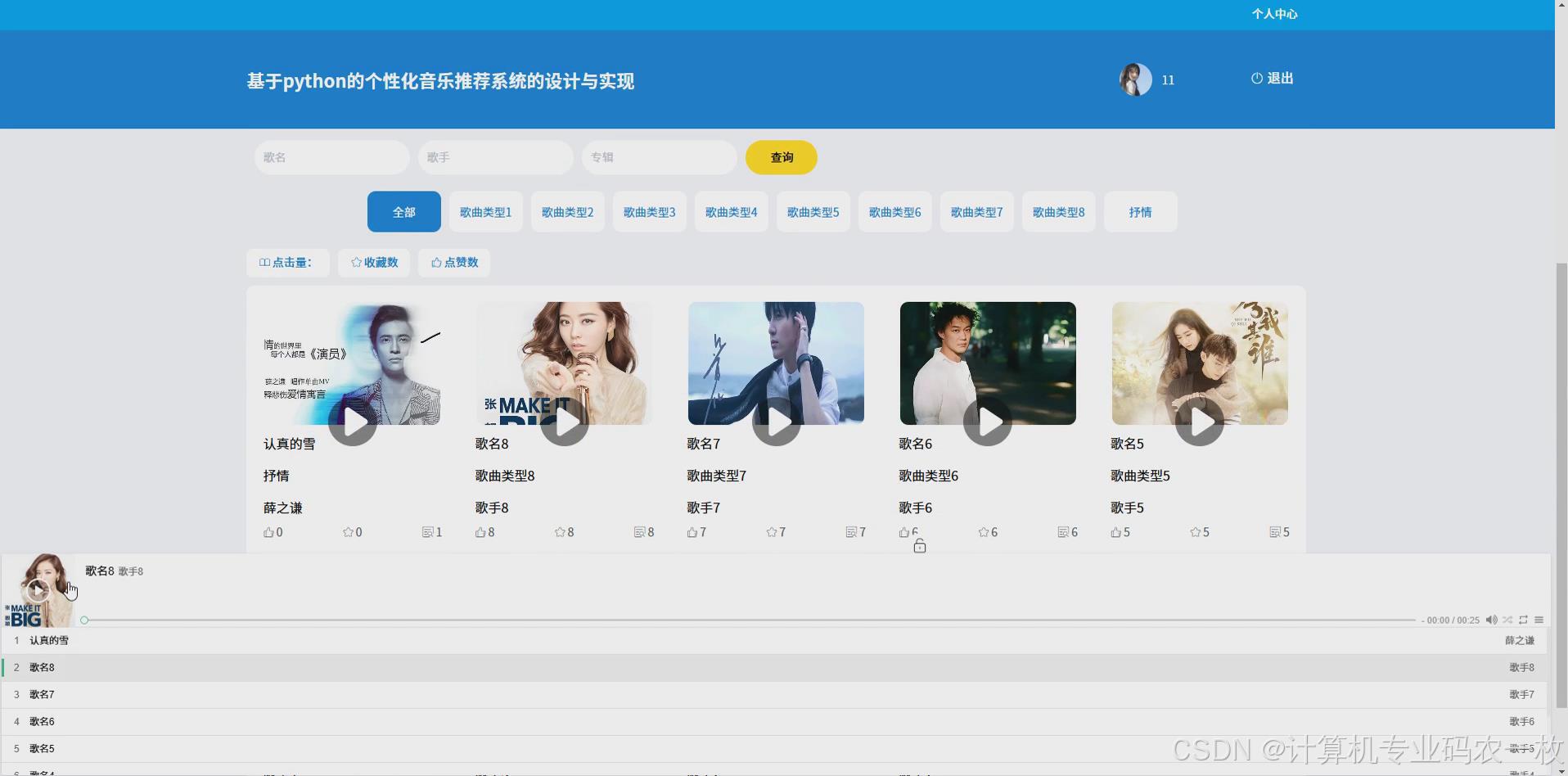Image resolution: width=1568 pixels, height=776 pixels.
Task: Open 个人中心 in the top bar
Action: point(1274,14)
